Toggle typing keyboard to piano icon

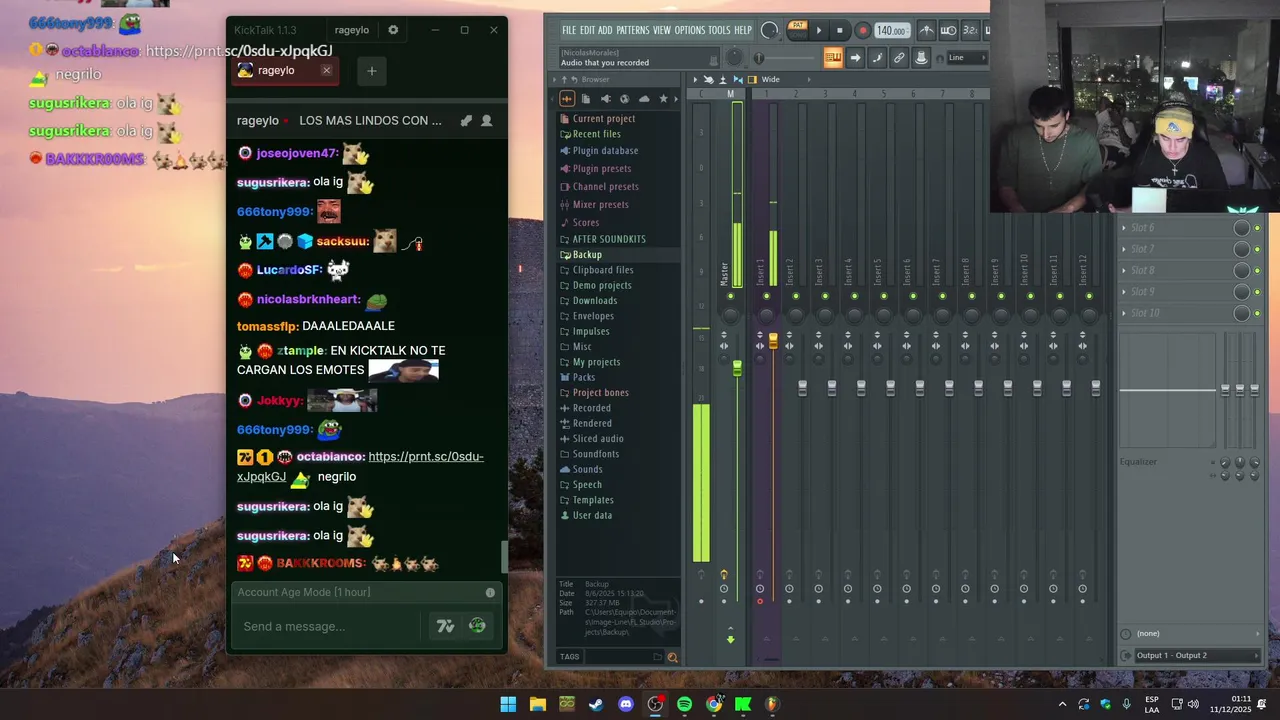[833, 58]
